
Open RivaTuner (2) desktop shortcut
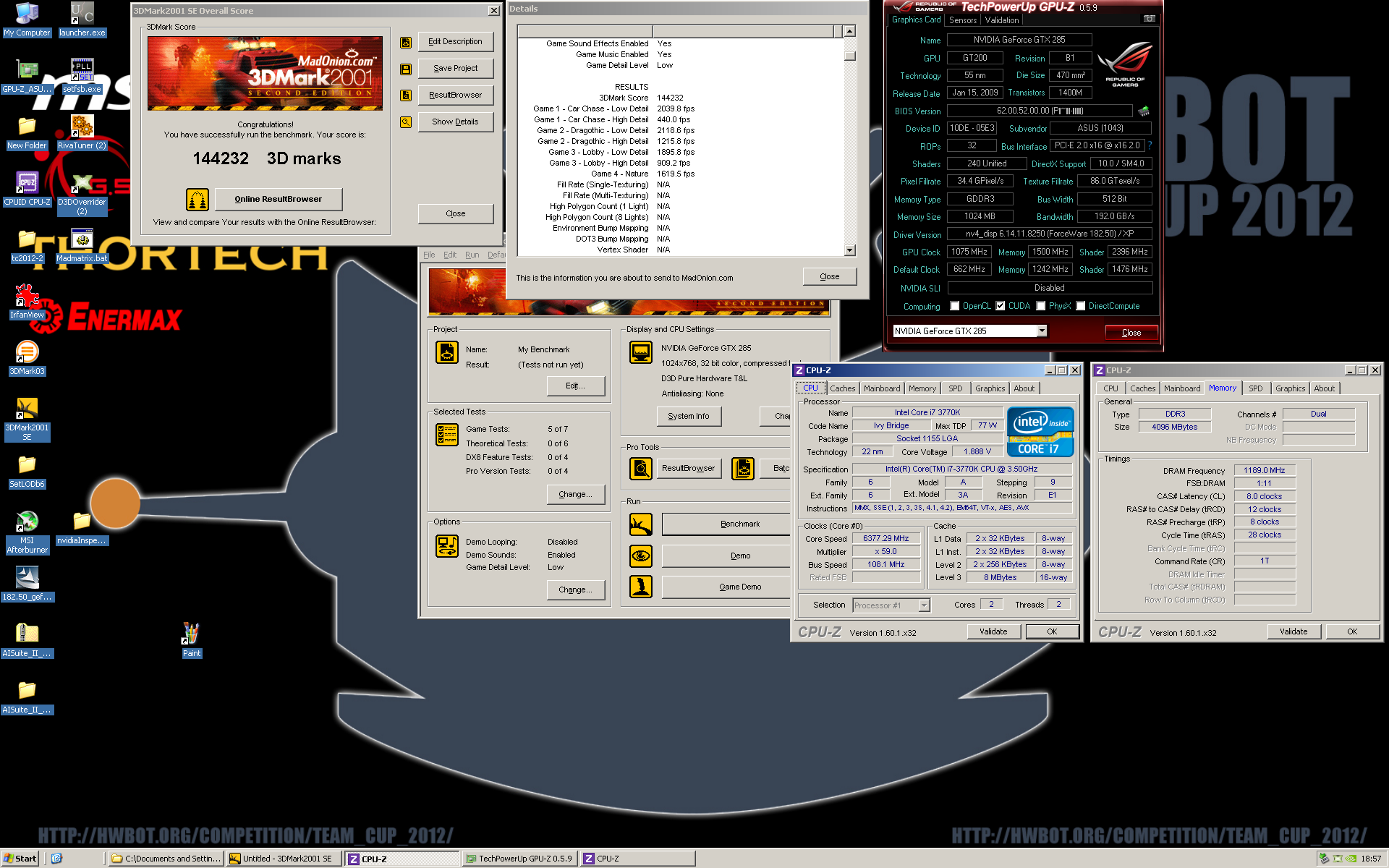tap(82, 132)
